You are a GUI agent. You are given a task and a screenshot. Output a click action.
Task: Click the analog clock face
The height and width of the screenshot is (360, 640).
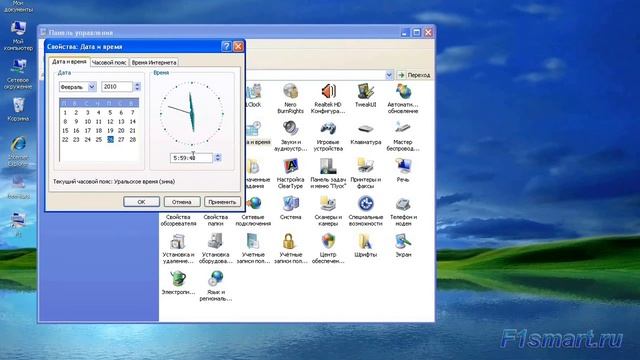191,114
